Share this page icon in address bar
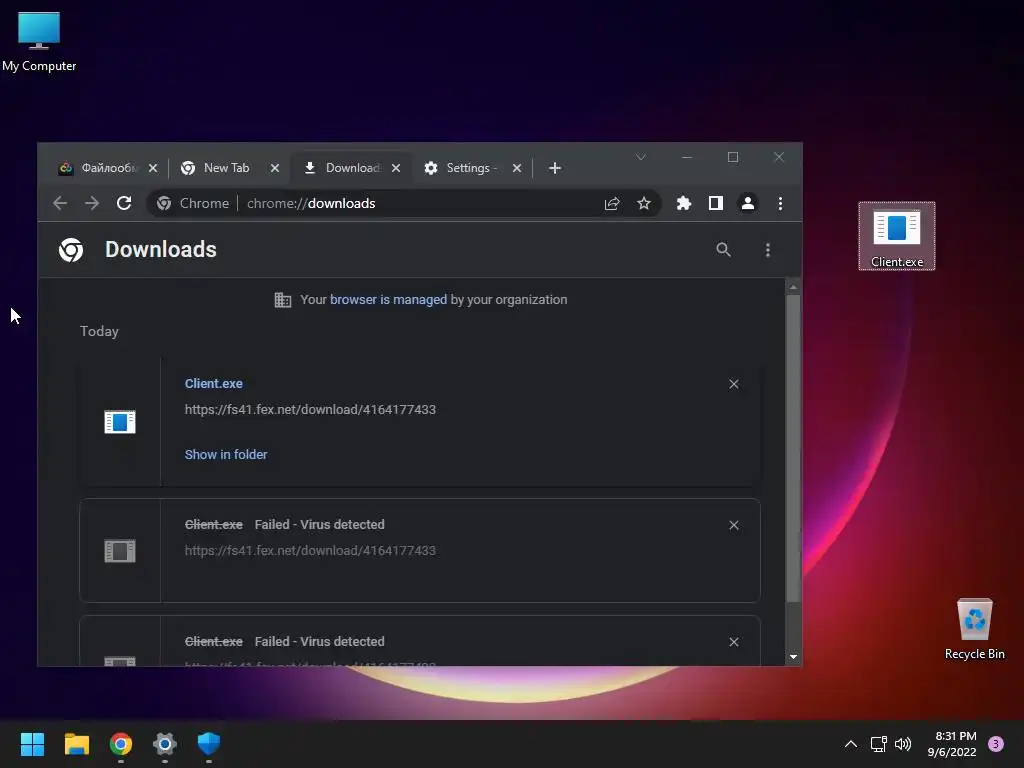The image size is (1024, 768). (612, 204)
